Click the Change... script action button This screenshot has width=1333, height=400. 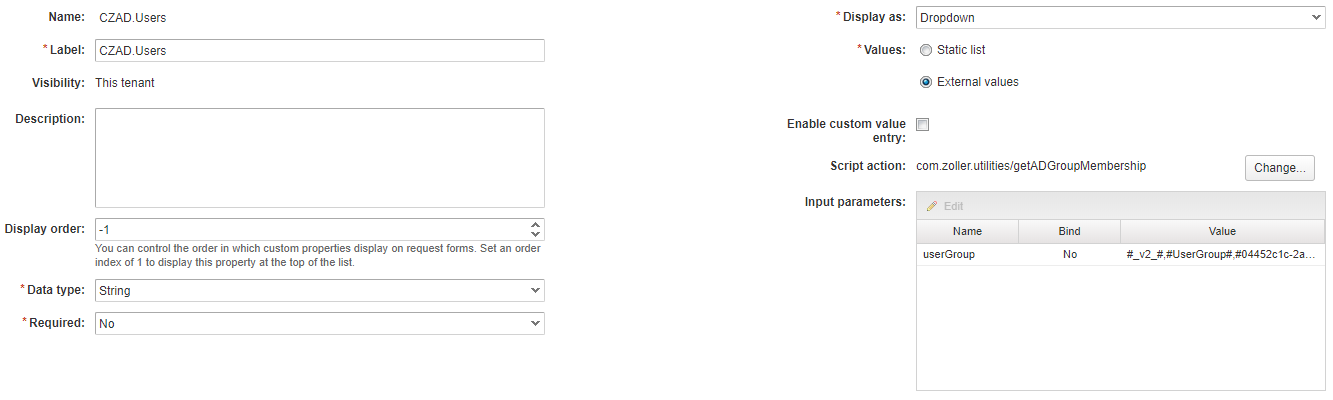pos(1279,168)
